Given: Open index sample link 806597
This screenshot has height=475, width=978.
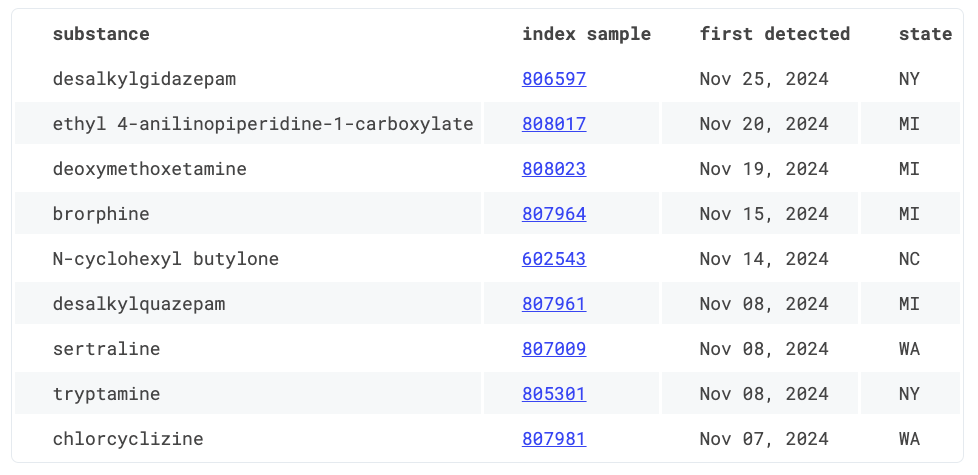Looking at the screenshot, I should pyautogui.click(x=554, y=79).
